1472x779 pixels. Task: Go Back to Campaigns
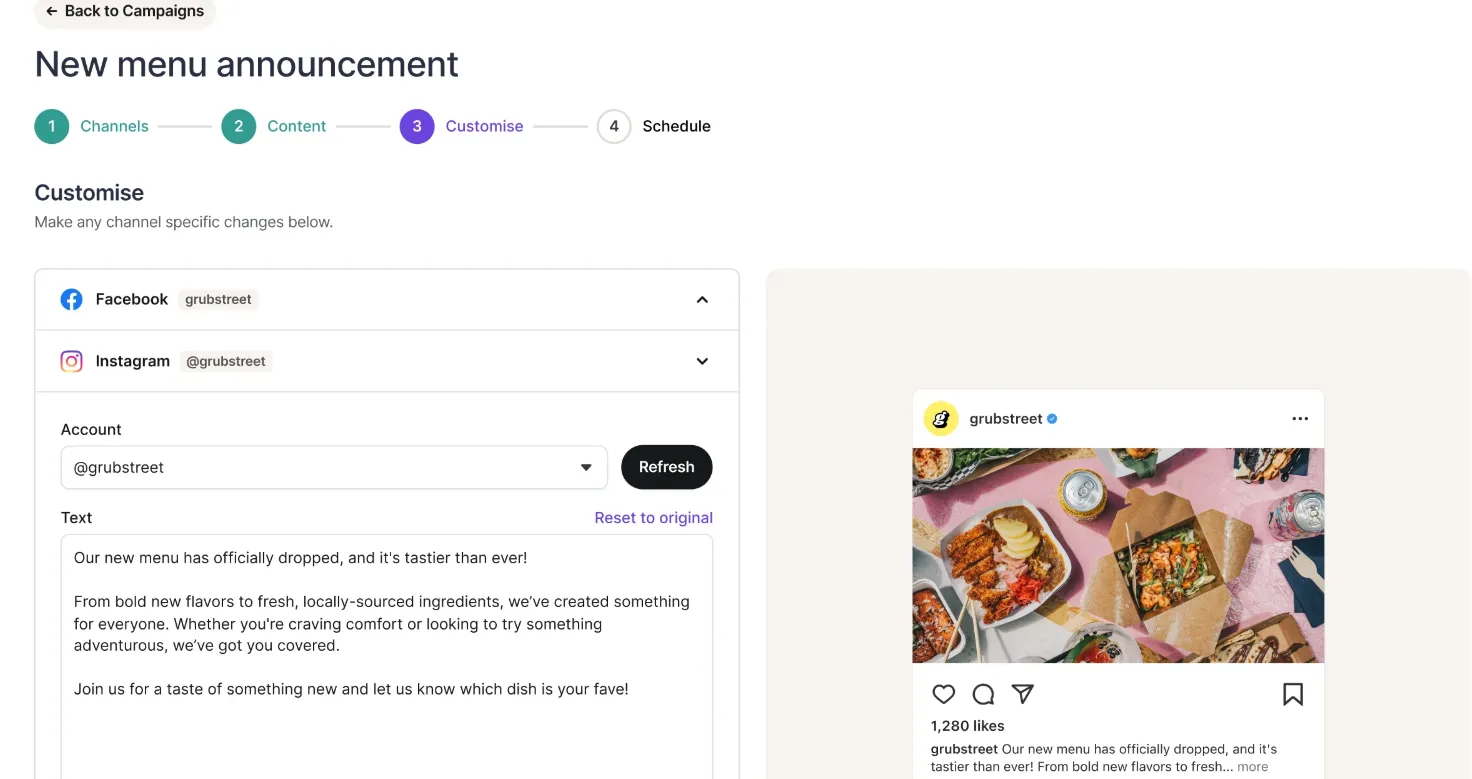(x=124, y=11)
